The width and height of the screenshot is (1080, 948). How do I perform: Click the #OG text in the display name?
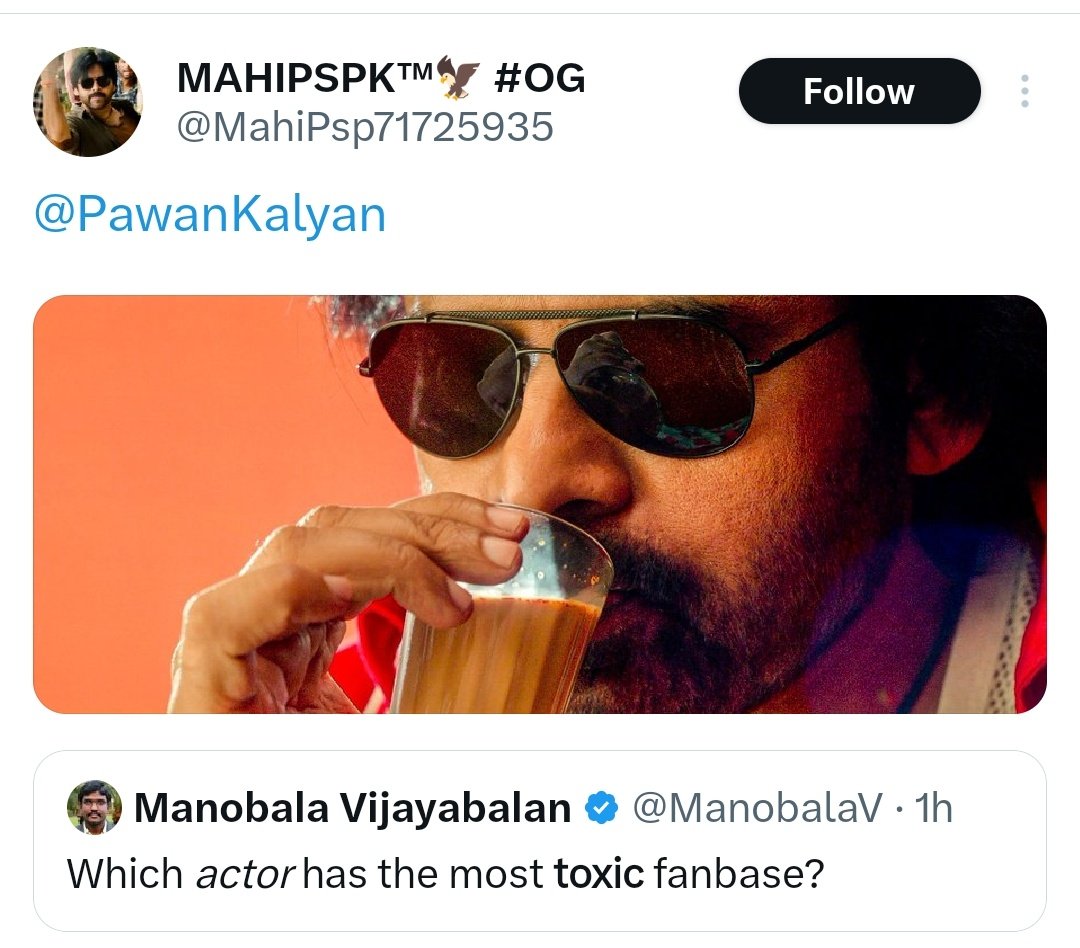coord(539,77)
